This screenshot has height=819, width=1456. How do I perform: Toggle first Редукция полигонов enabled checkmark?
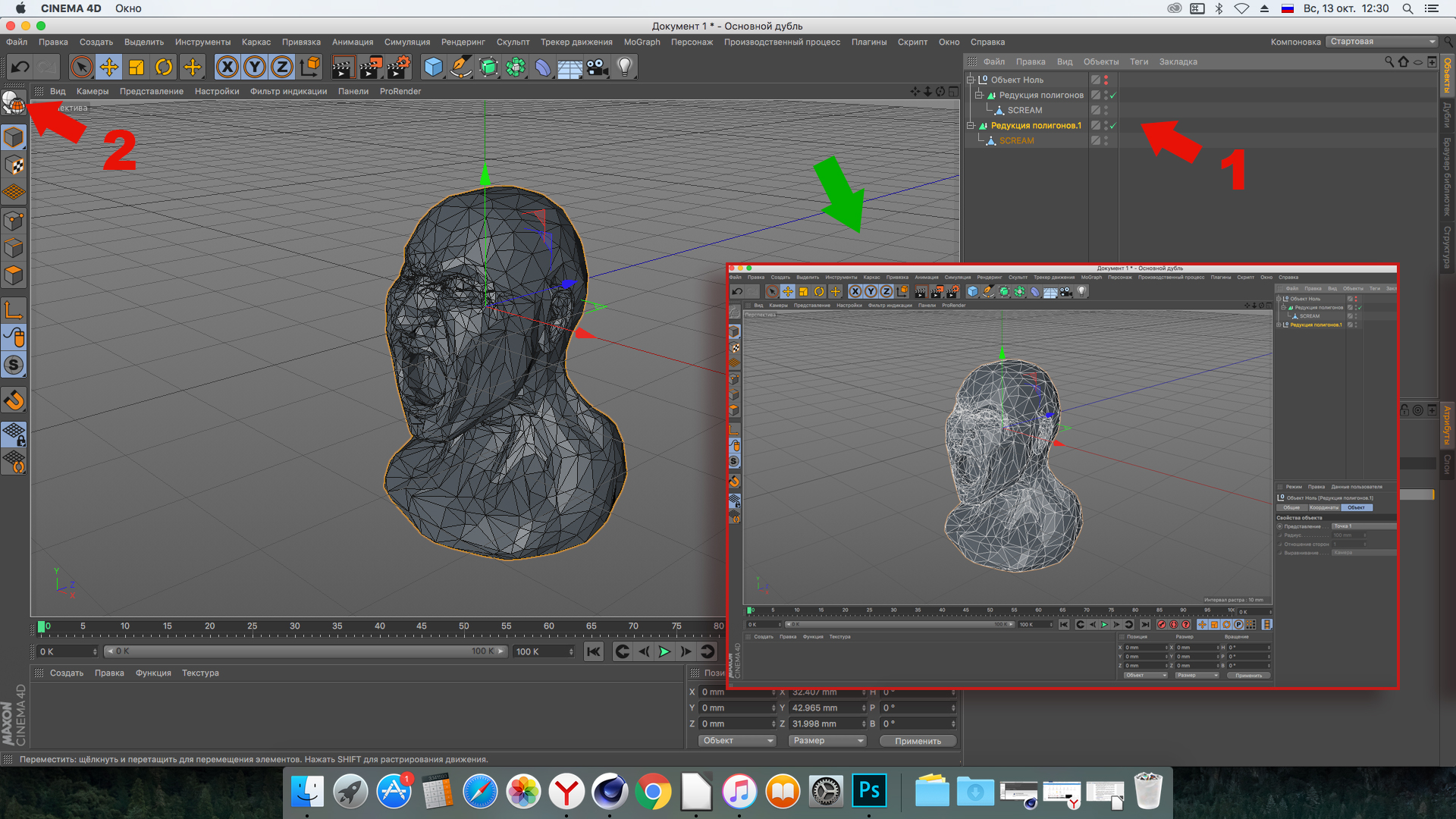(1113, 95)
